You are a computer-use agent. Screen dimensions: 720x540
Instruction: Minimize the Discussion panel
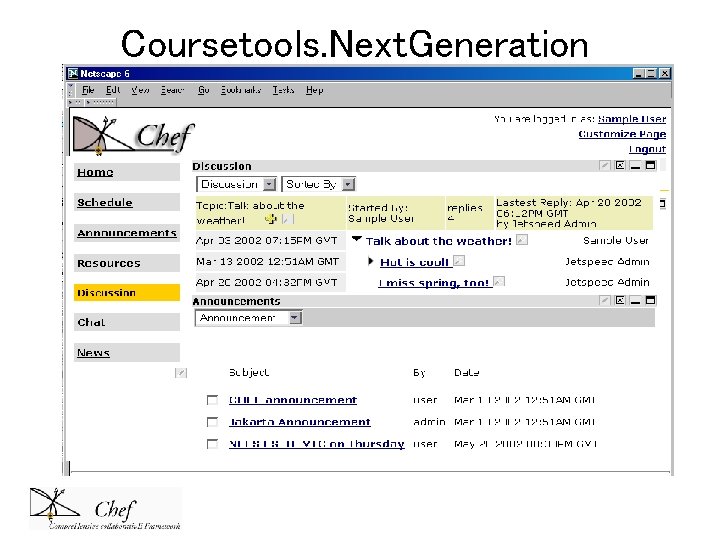pyautogui.click(x=635, y=165)
